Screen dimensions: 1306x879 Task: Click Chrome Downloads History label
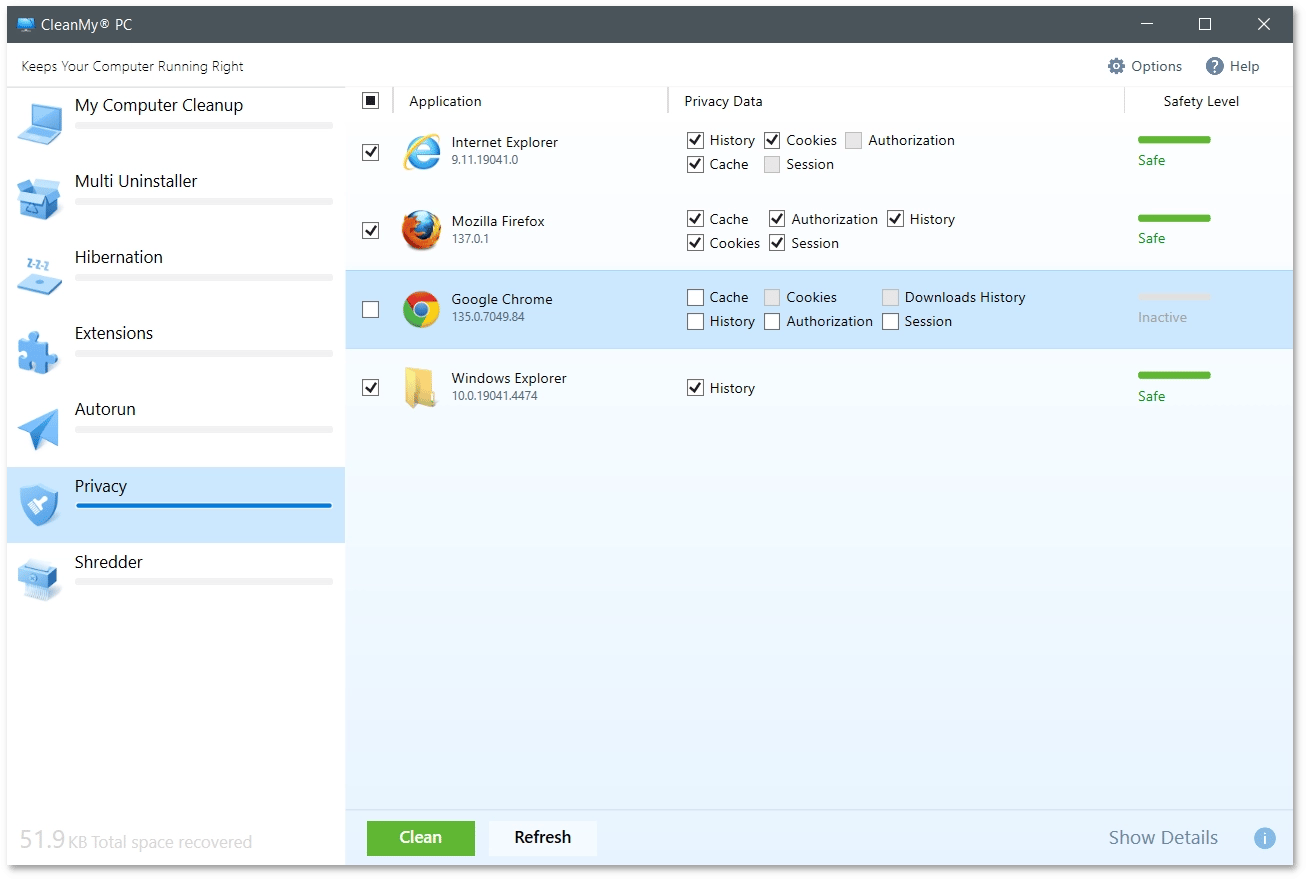point(965,297)
